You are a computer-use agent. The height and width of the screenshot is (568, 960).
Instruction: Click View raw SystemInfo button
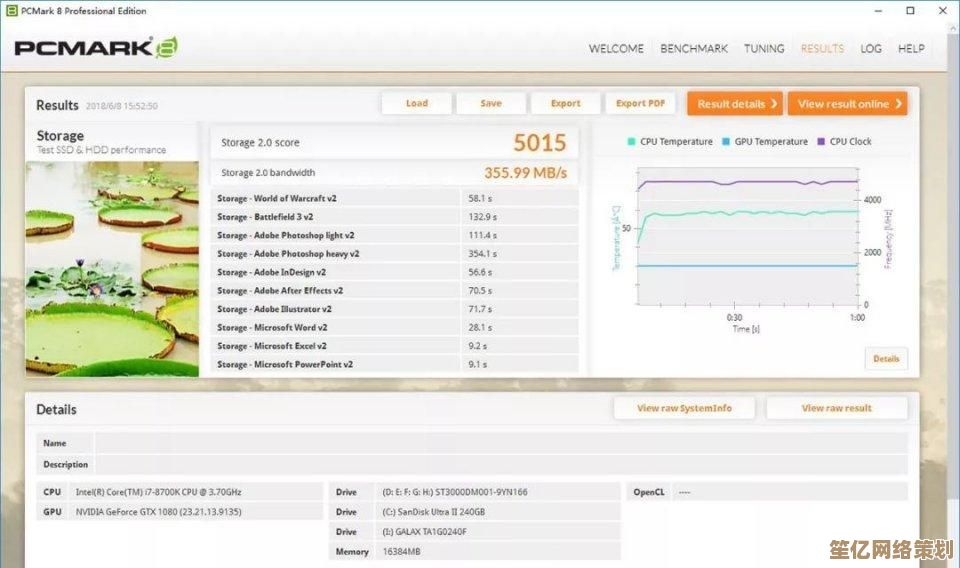684,408
